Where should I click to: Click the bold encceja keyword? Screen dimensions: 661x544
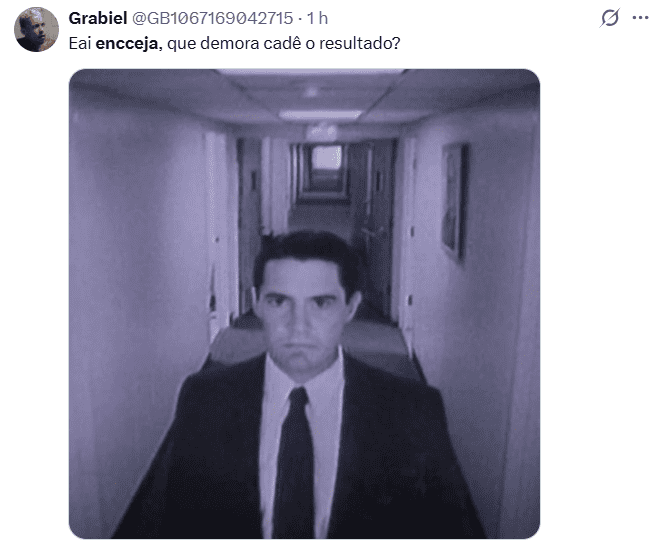pos(127,43)
